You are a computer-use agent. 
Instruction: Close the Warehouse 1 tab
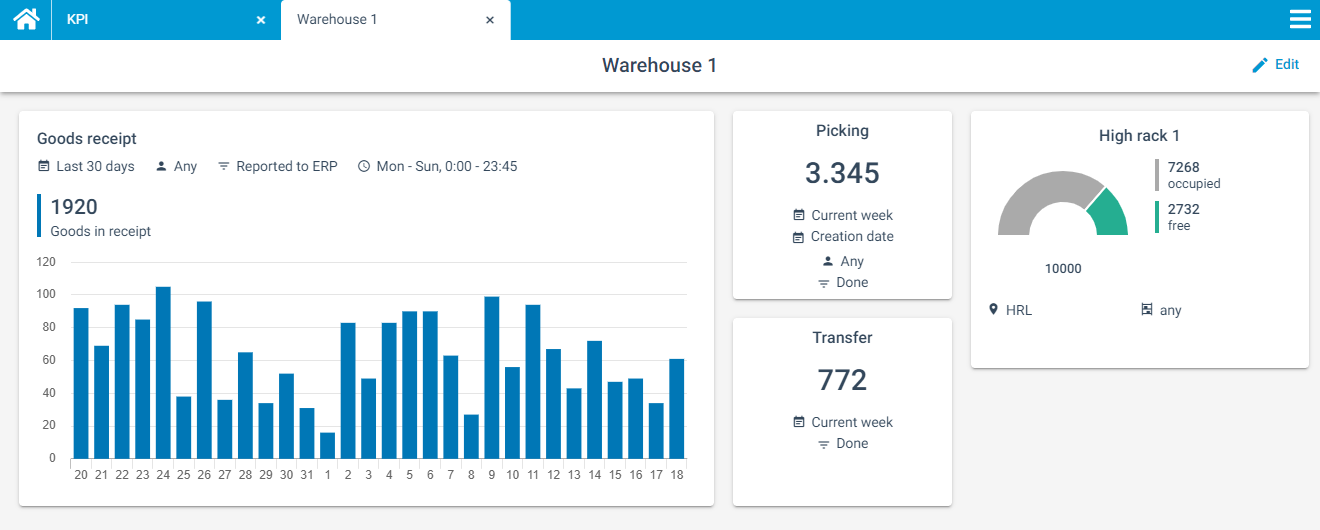coord(490,20)
